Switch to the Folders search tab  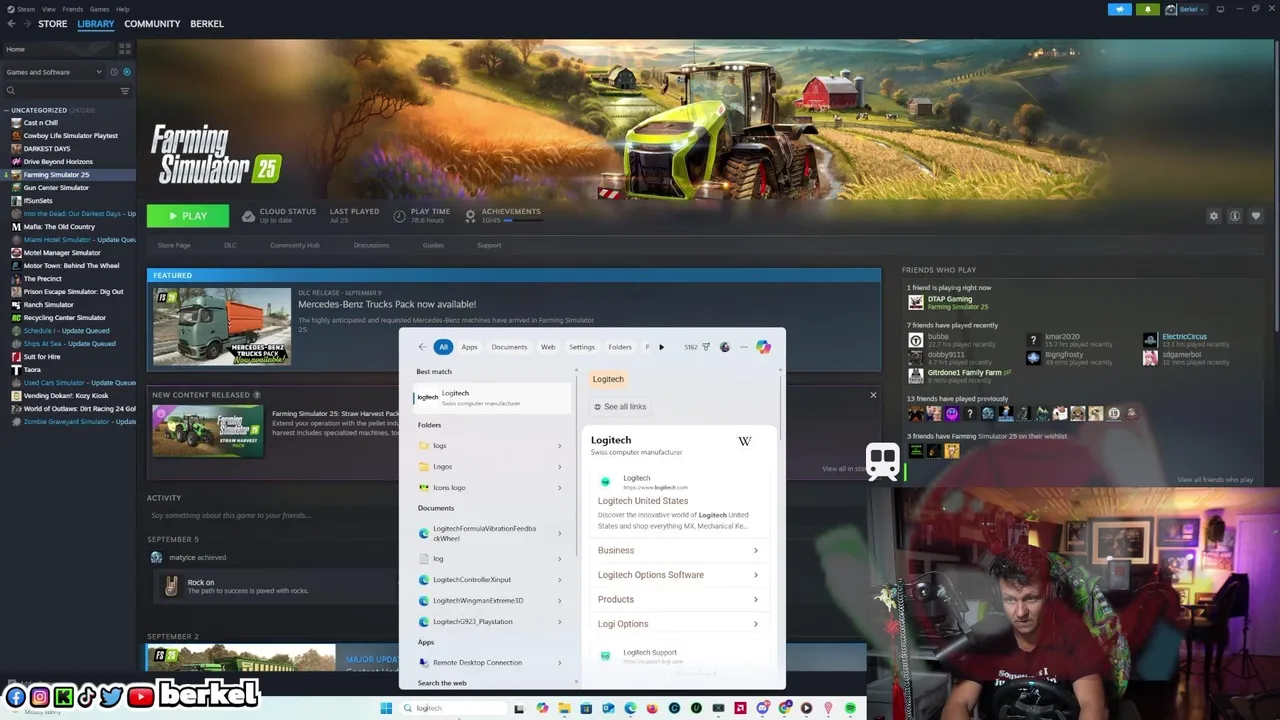(620, 347)
